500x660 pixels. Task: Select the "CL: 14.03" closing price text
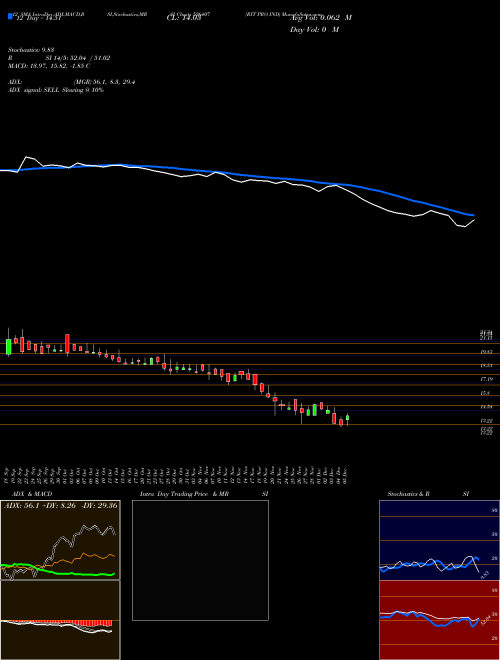coord(184,18)
